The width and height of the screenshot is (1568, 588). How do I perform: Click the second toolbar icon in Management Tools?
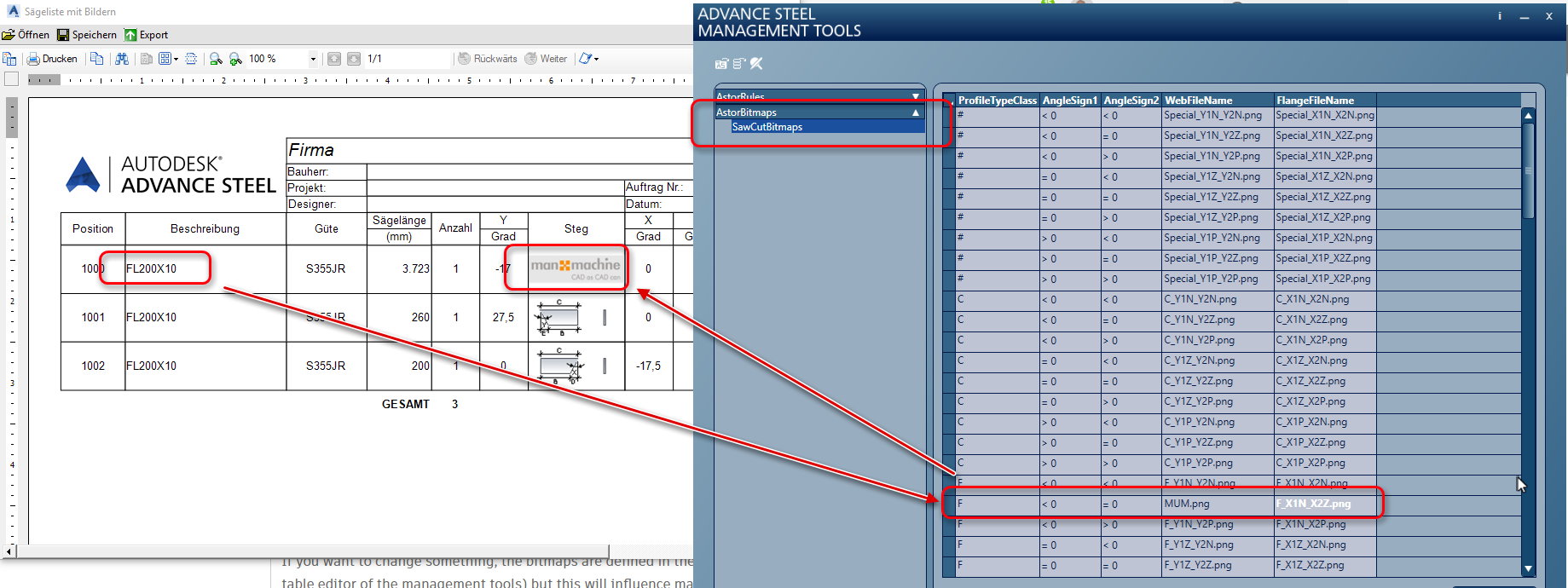pos(738,63)
